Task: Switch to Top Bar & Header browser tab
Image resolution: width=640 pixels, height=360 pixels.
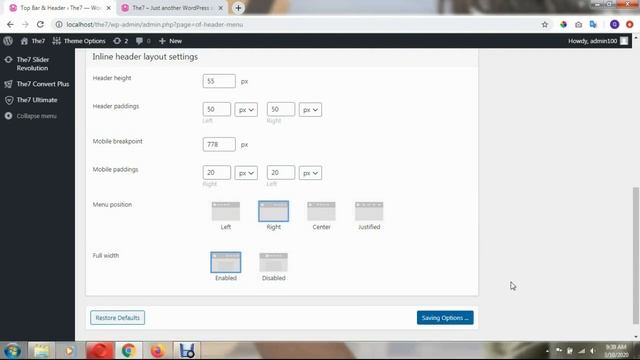Action: (x=60, y=8)
